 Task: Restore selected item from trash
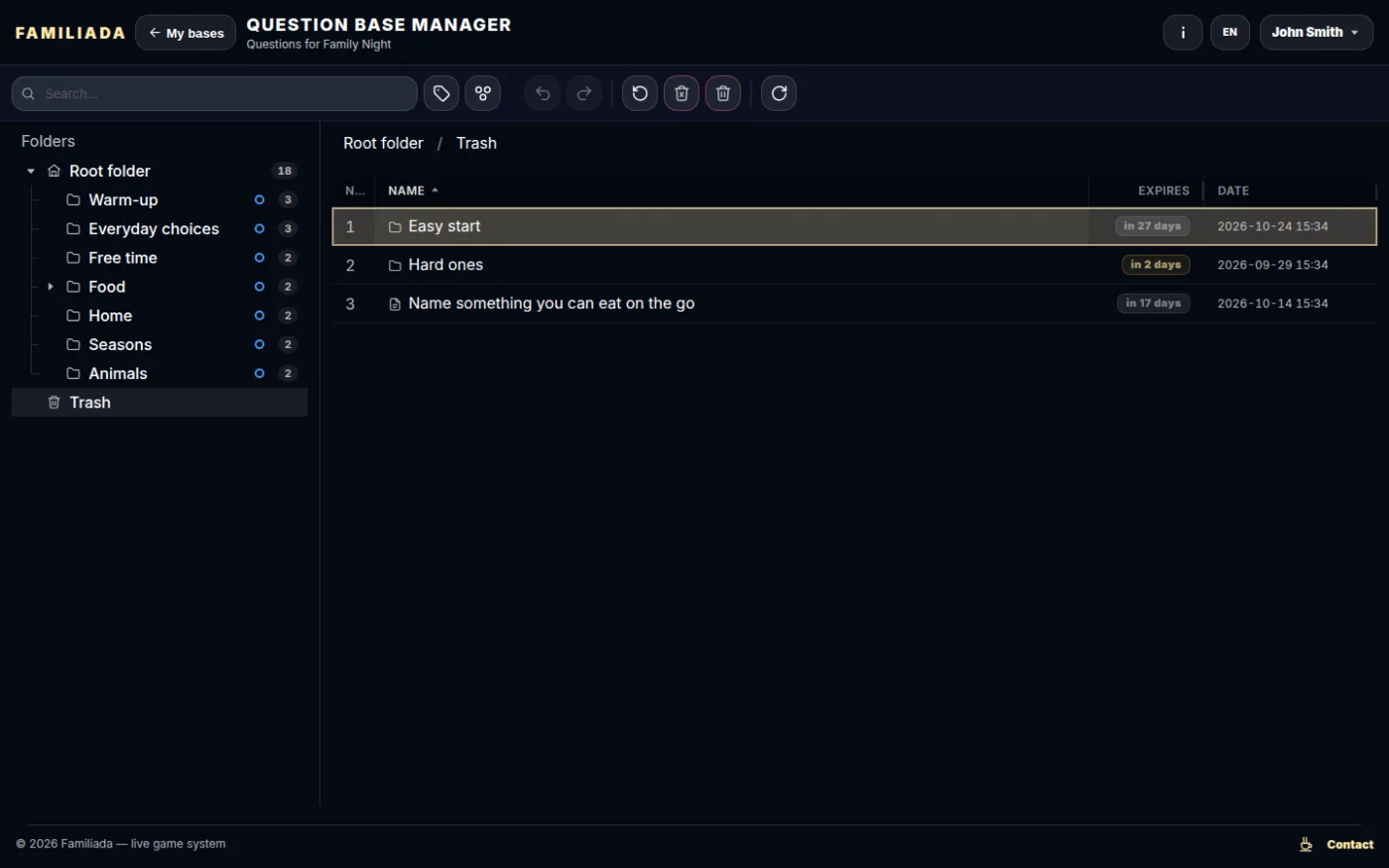(x=640, y=93)
